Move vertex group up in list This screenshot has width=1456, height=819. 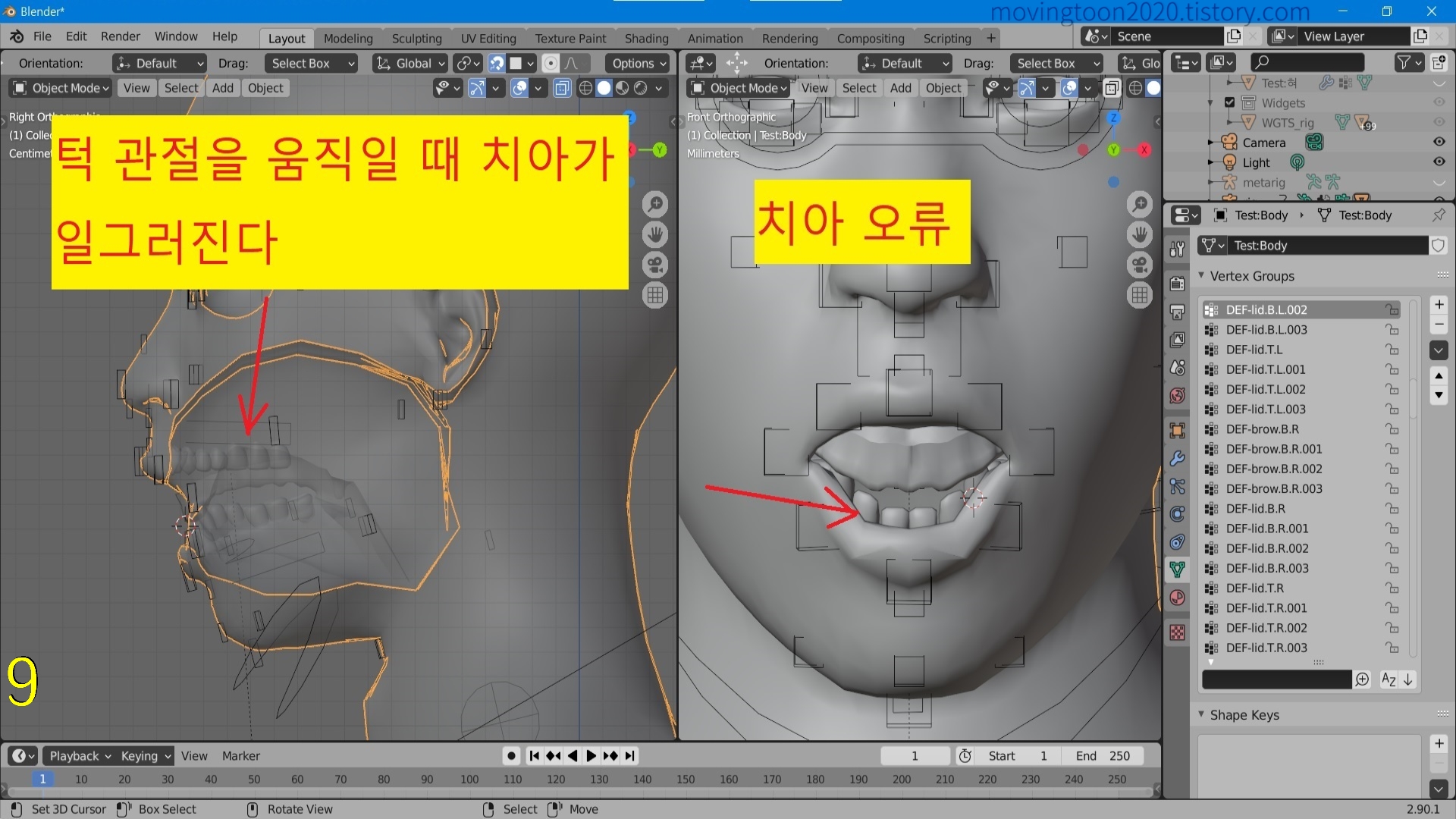pos(1439,376)
